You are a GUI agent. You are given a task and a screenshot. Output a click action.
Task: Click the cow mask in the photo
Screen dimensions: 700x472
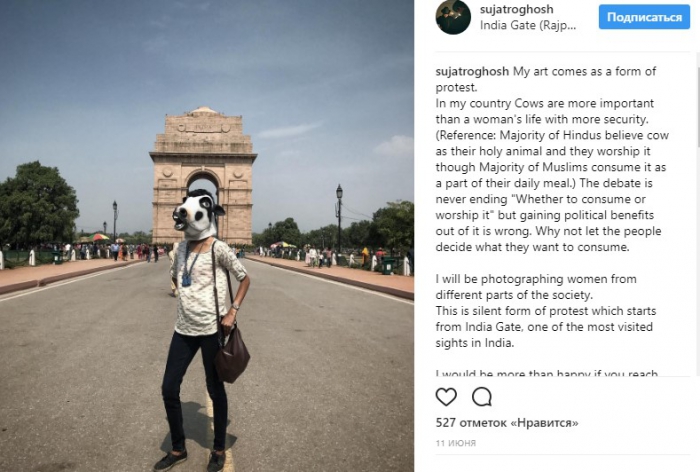pyautogui.click(x=196, y=215)
